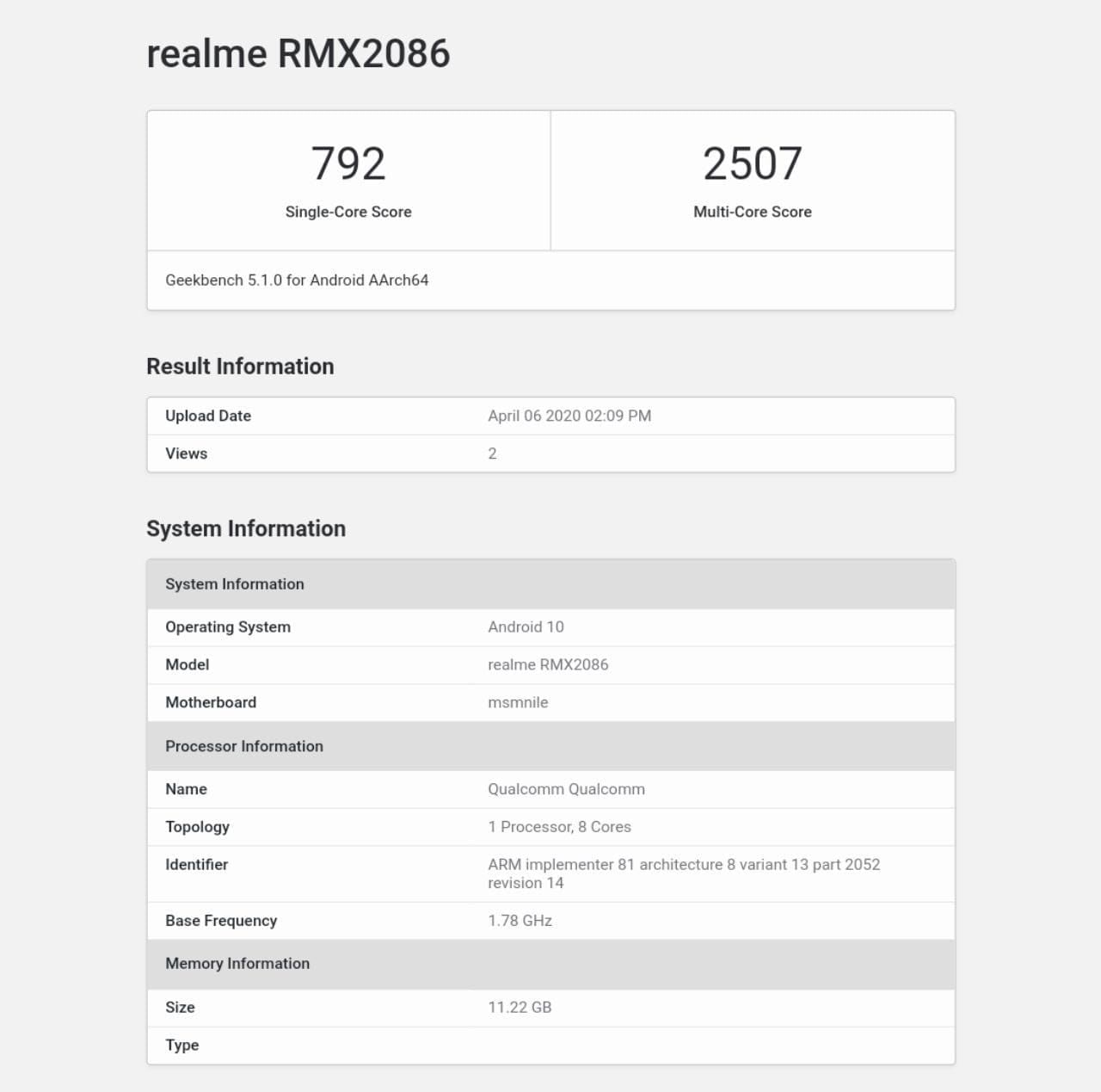Viewport: 1101px width, 1092px height.
Task: Click the Motherboard row label
Action: point(211,702)
